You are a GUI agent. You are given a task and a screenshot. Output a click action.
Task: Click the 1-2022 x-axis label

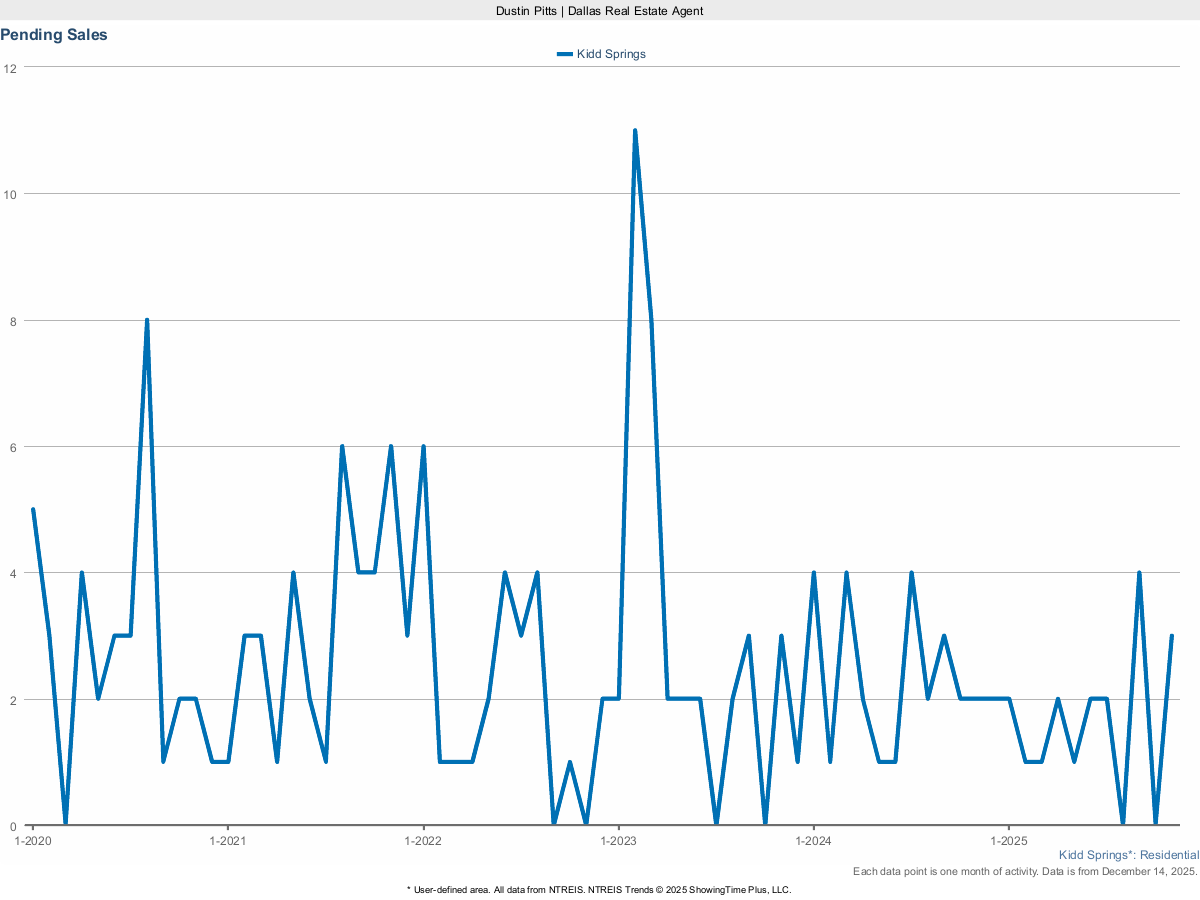pos(424,841)
